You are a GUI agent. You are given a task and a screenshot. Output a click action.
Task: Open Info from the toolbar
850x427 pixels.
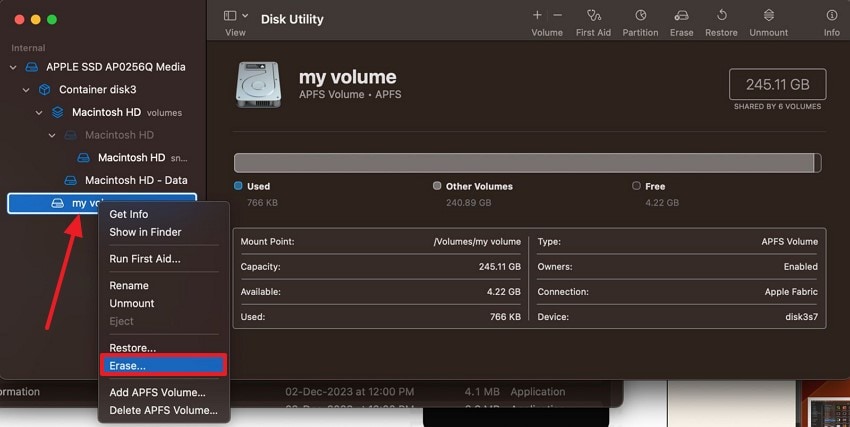832,15
